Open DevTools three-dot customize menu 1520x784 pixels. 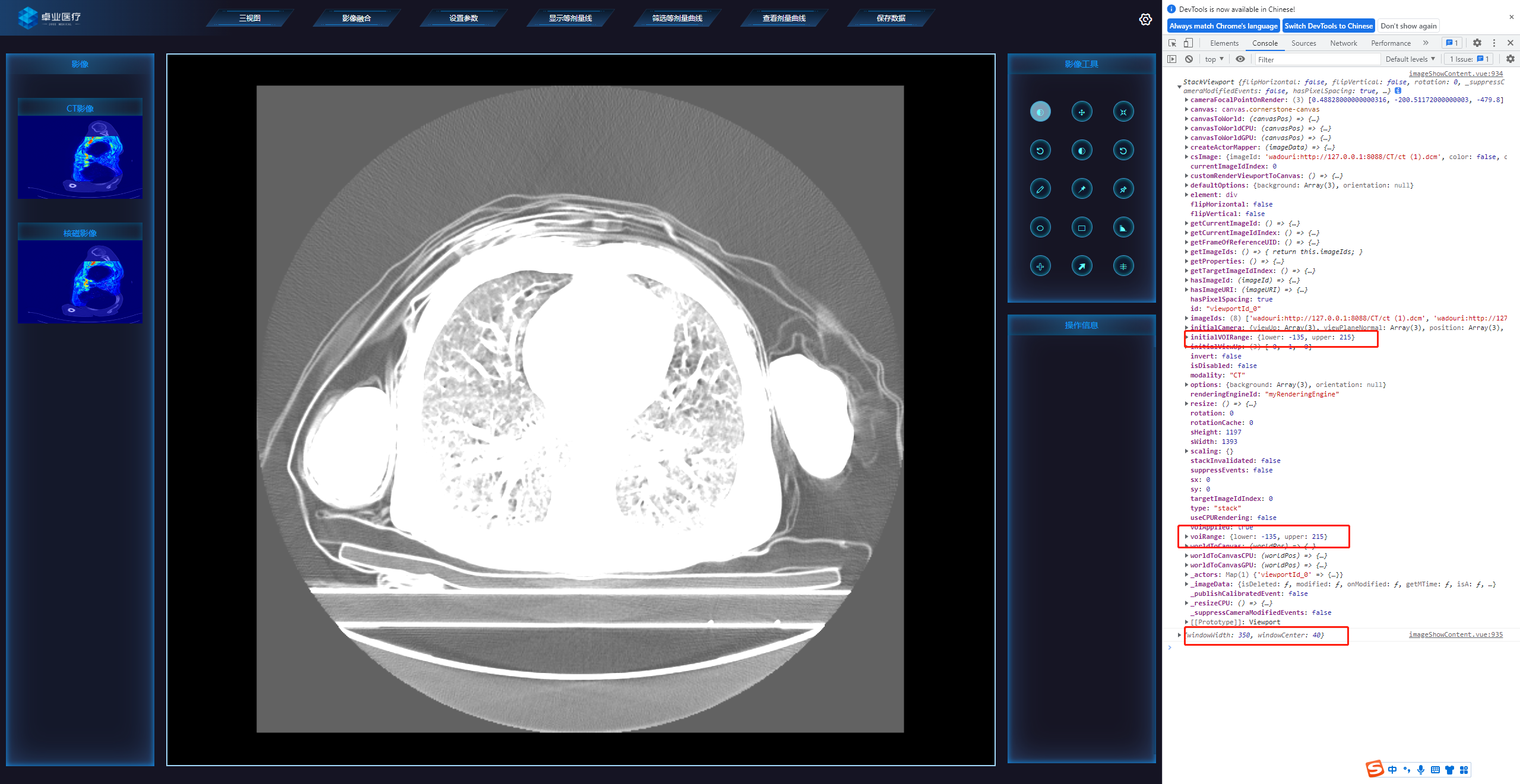click(1494, 43)
